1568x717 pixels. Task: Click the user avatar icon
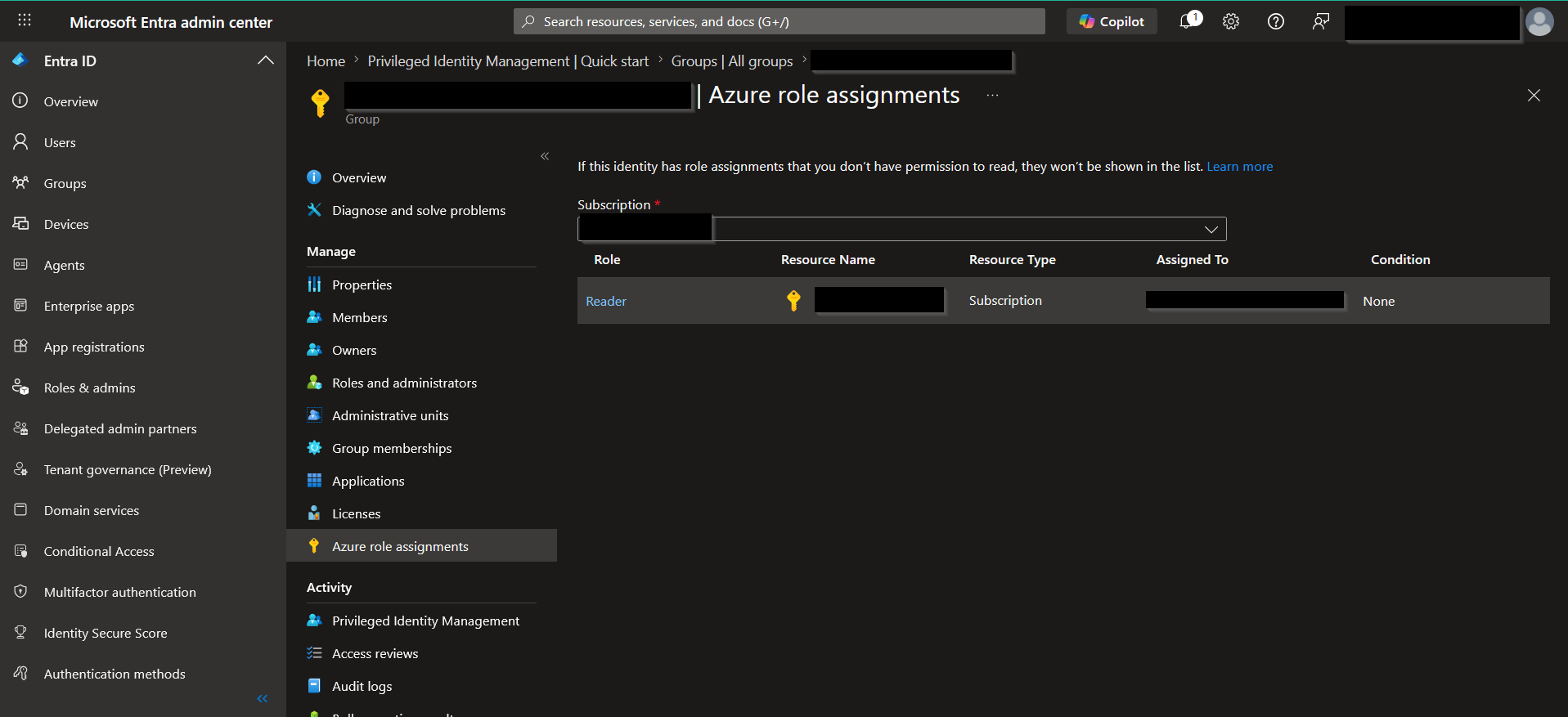[1539, 21]
